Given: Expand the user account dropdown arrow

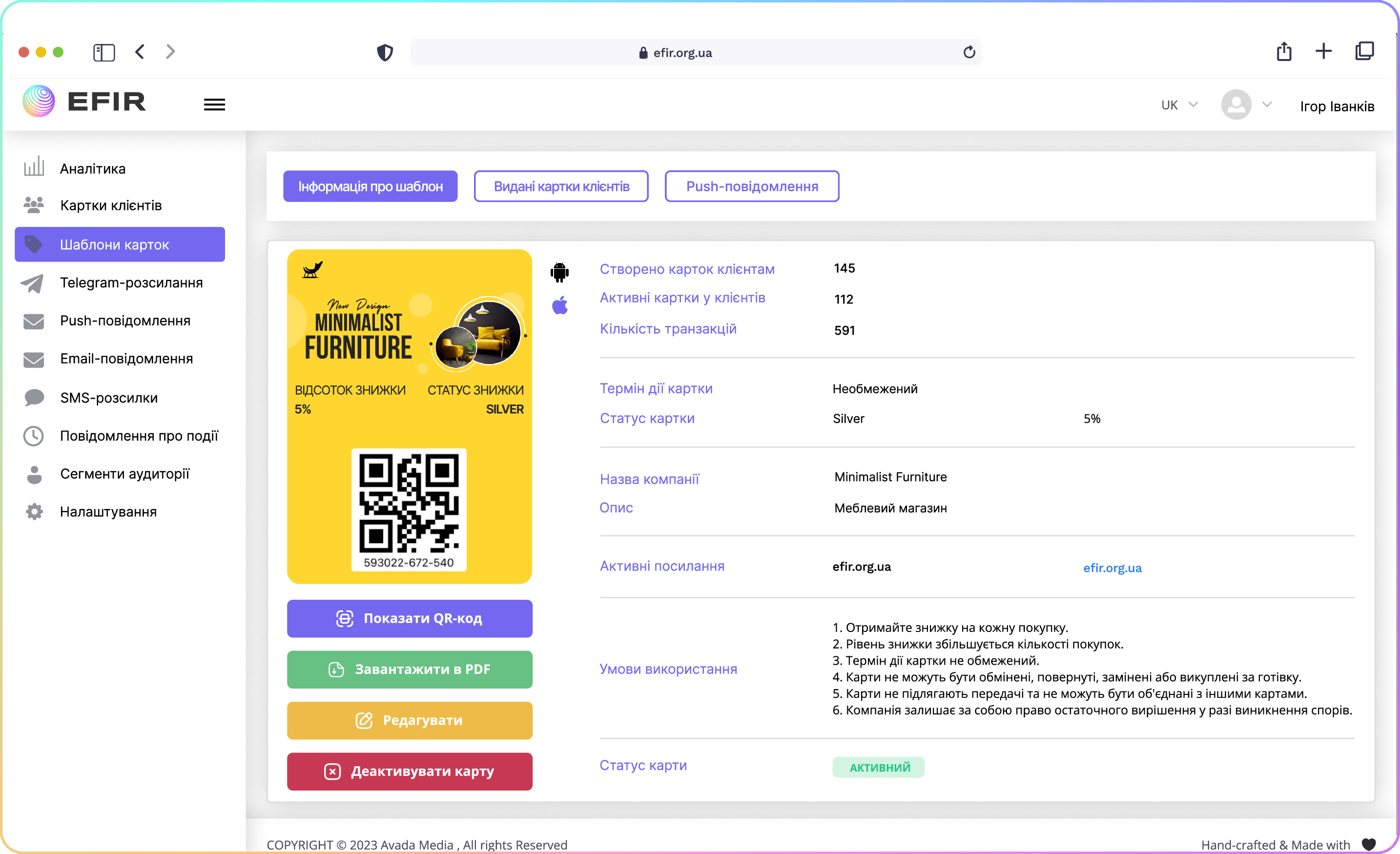Looking at the screenshot, I should (x=1266, y=104).
